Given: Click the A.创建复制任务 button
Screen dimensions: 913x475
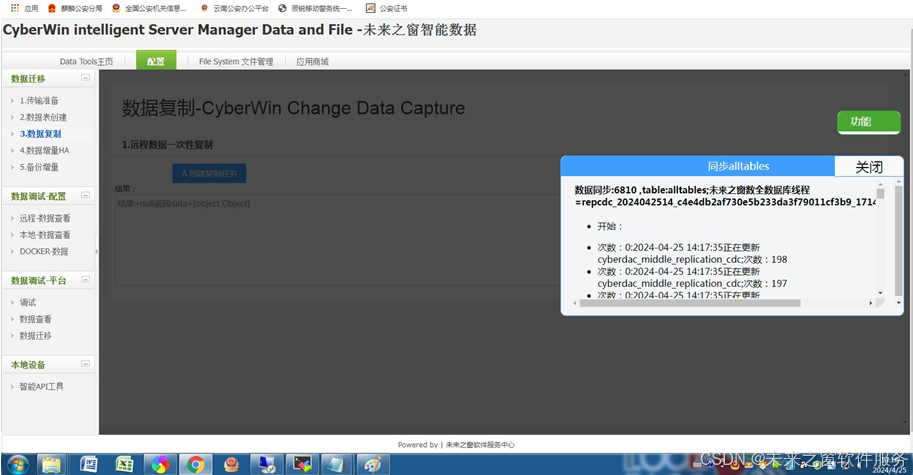Looking at the screenshot, I should (209, 173).
